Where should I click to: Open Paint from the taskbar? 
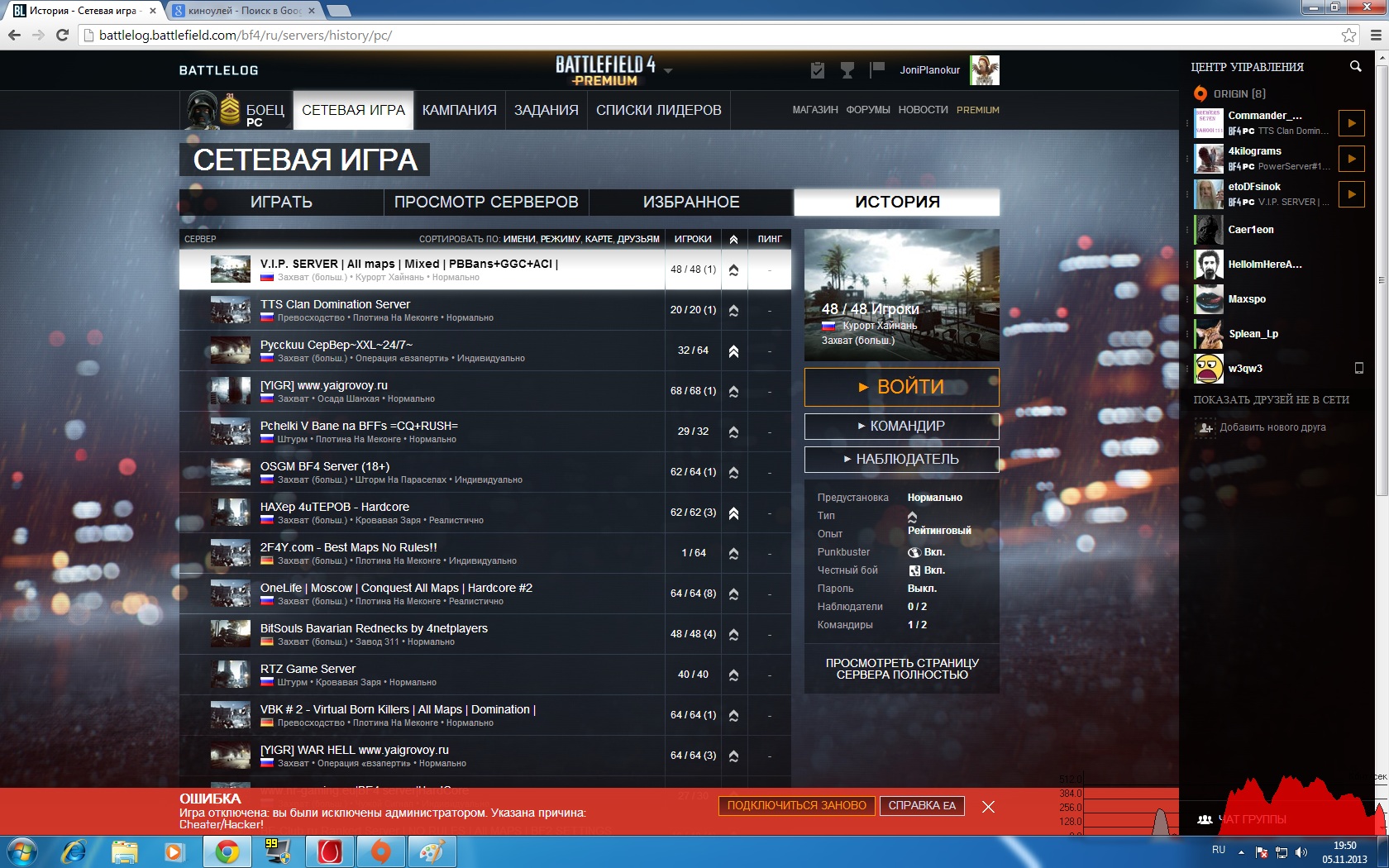coord(432,851)
